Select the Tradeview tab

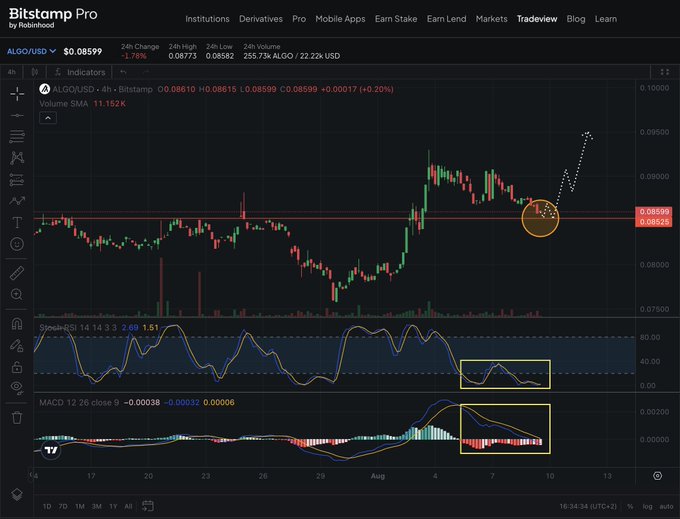click(x=537, y=19)
